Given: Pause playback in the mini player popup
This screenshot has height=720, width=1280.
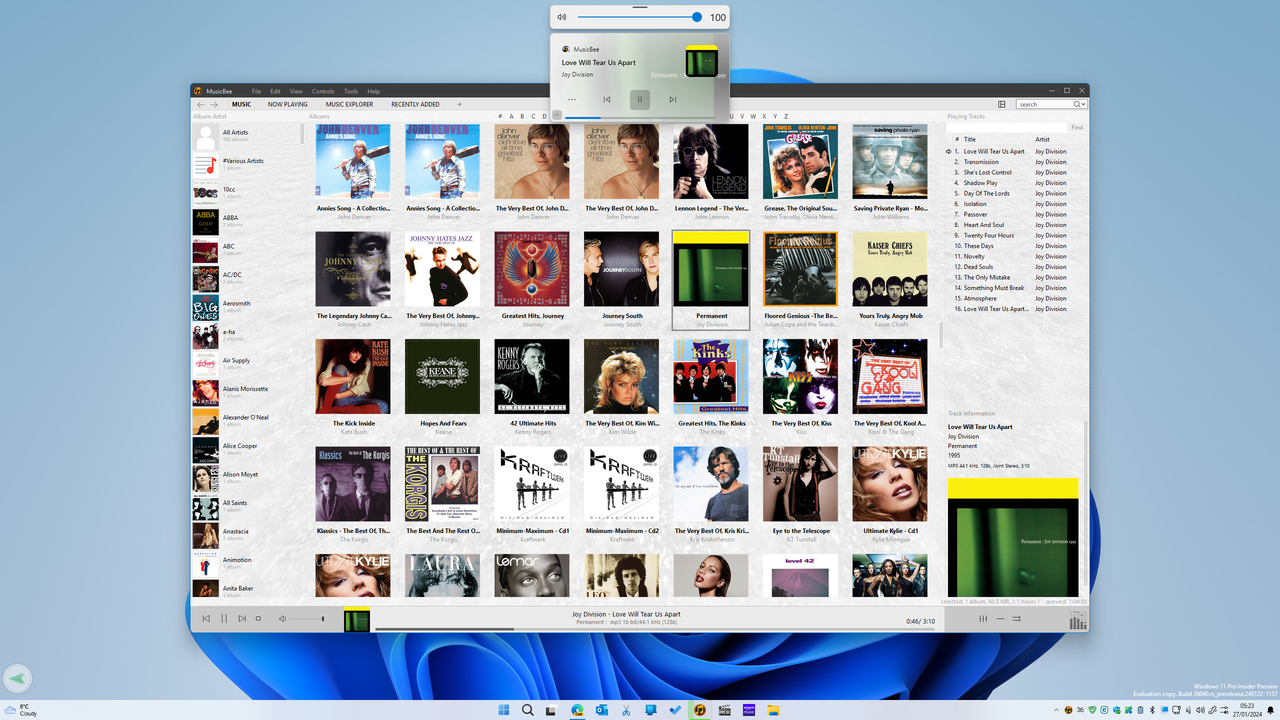Looking at the screenshot, I should (x=639, y=99).
